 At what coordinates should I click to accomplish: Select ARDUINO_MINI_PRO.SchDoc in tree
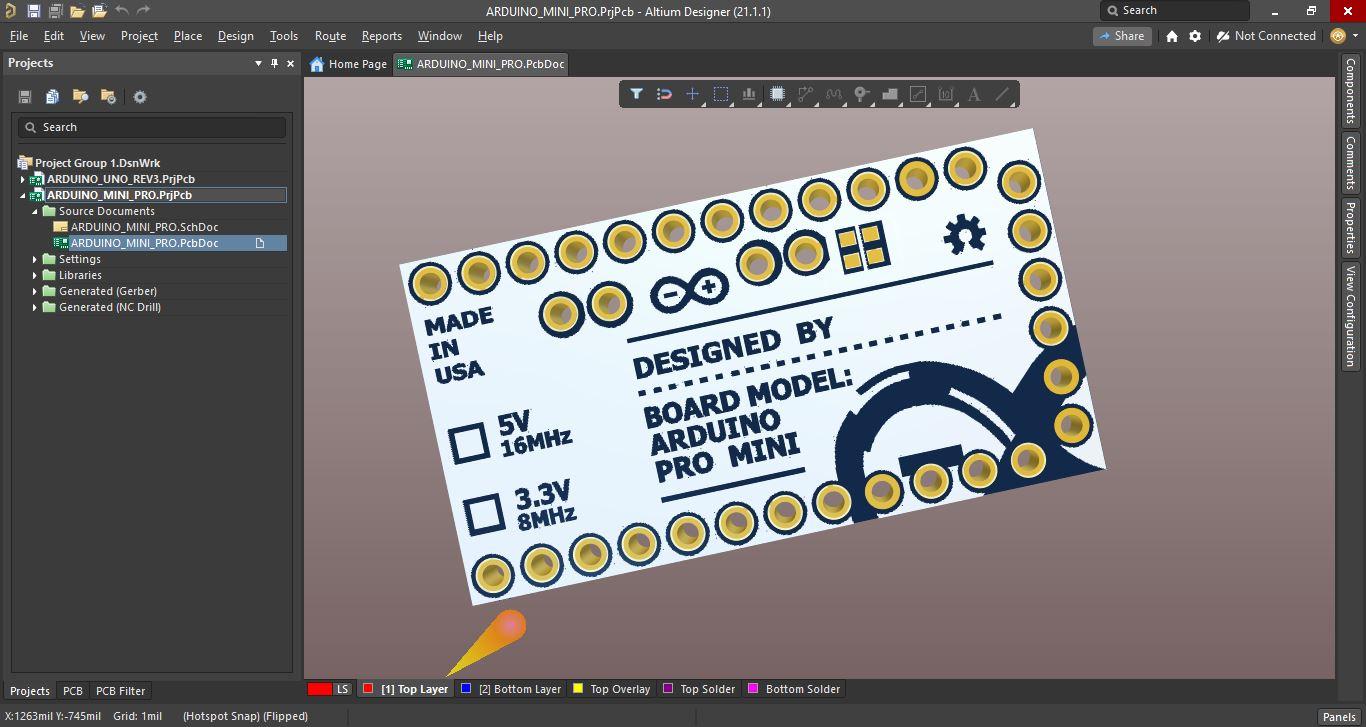(144, 227)
